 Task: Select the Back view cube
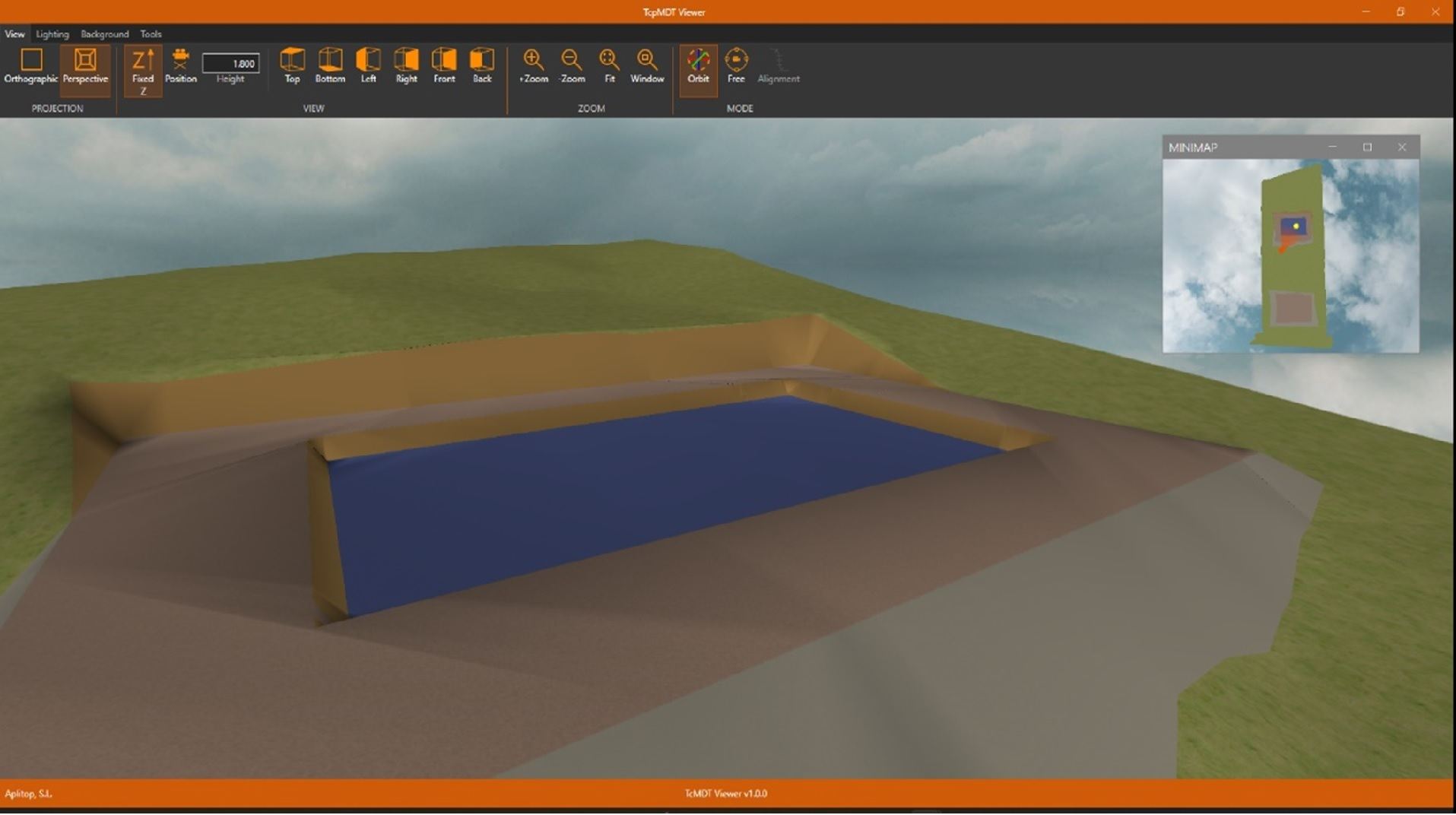(x=482, y=65)
